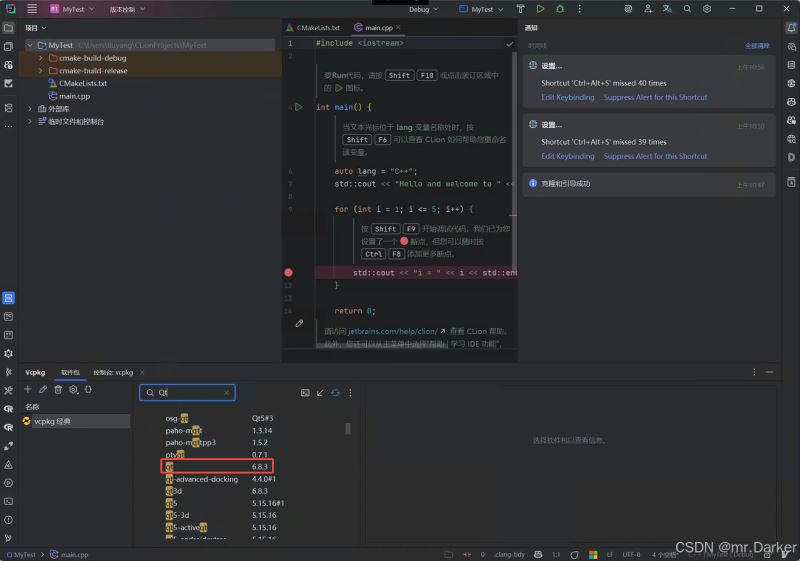This screenshot has width=800, height=561.
Task: Open the MyTest run configuration dropdown
Action: 481,9
